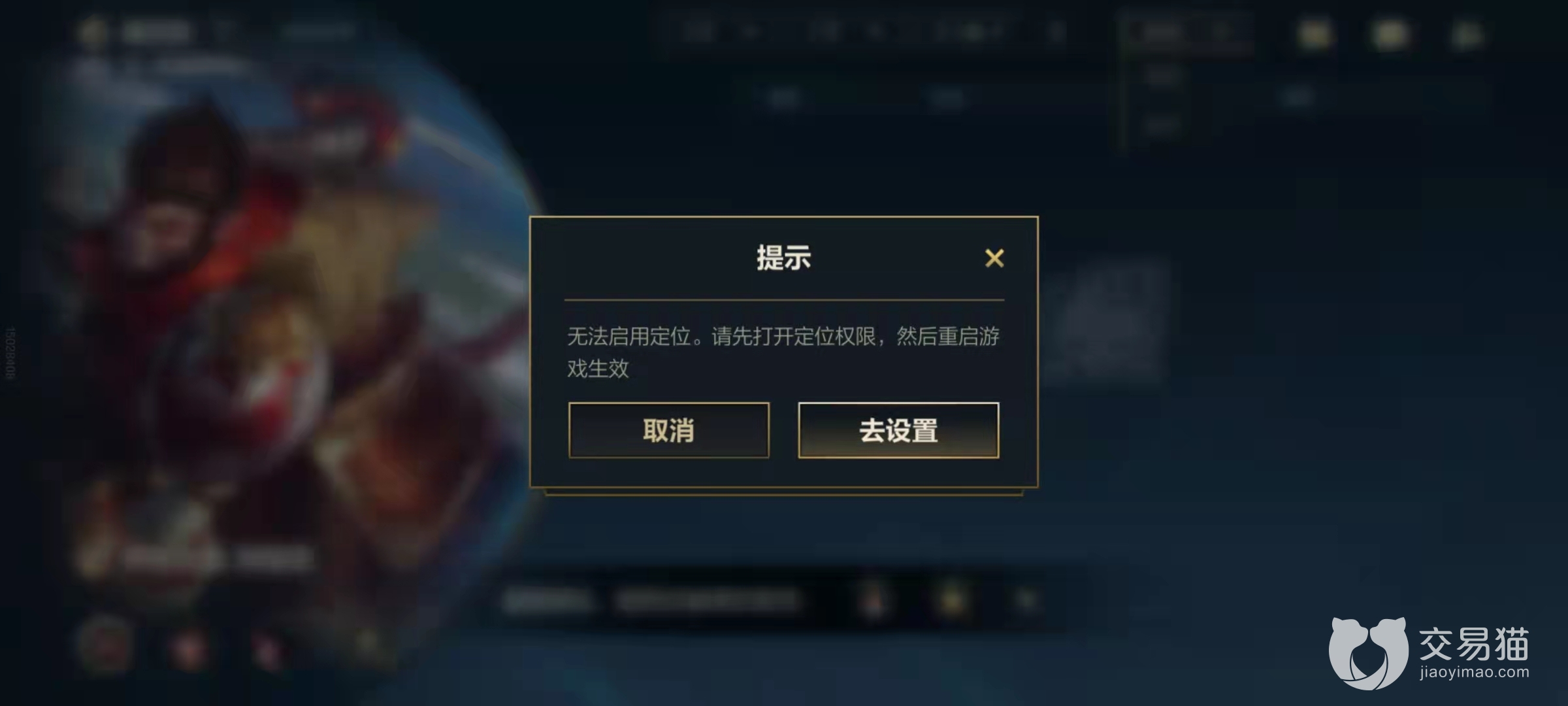Click the third small blurred icon at bottom left

pyautogui.click(x=268, y=649)
